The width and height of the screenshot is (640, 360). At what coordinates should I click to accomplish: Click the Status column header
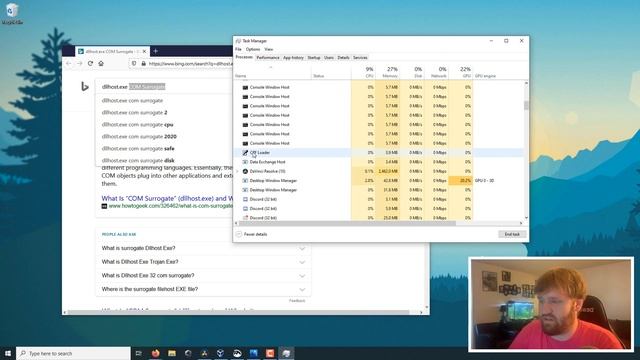point(331,72)
